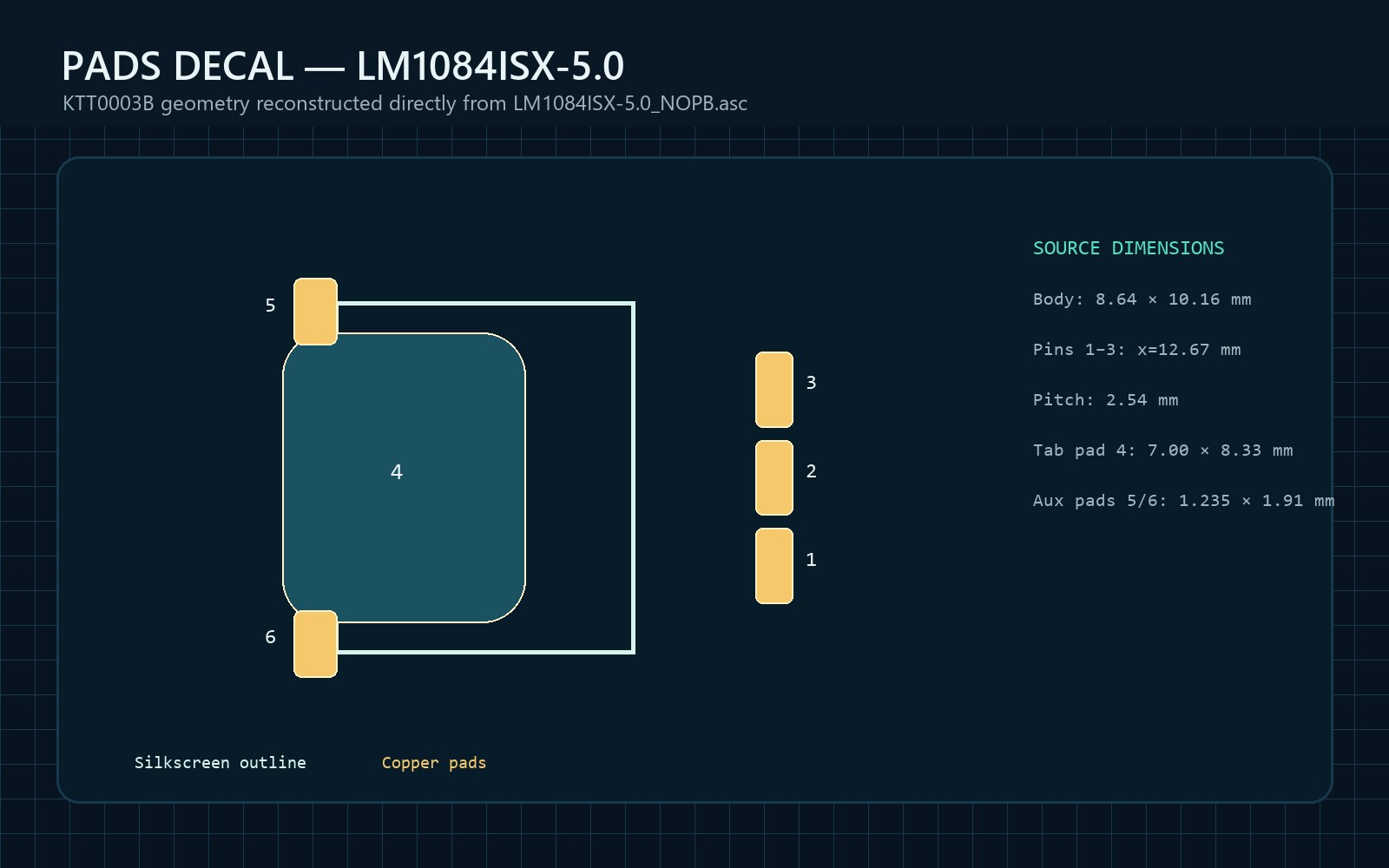Click the pin number label 3

point(811,383)
